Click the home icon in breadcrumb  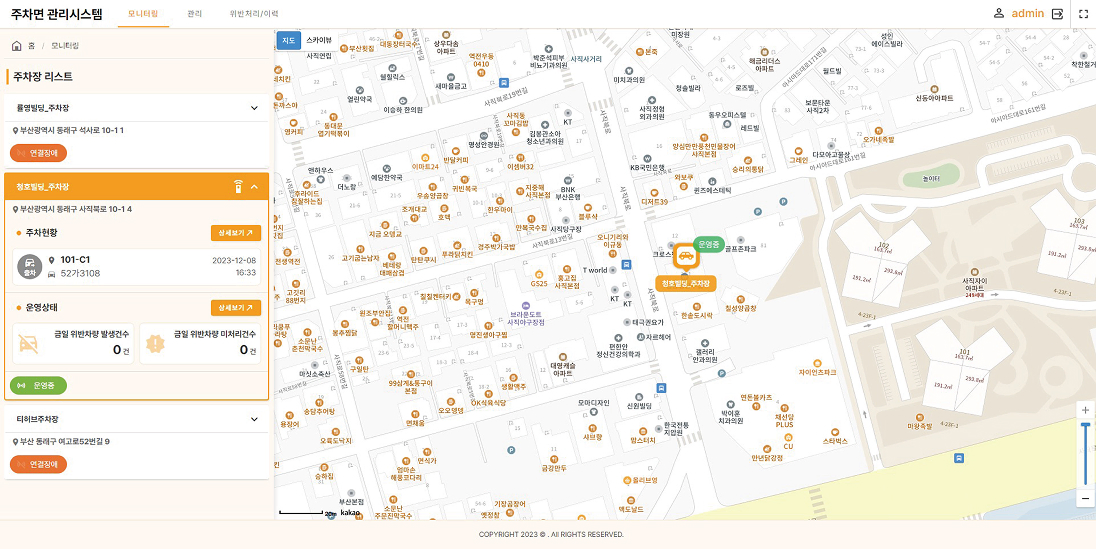pos(17,46)
